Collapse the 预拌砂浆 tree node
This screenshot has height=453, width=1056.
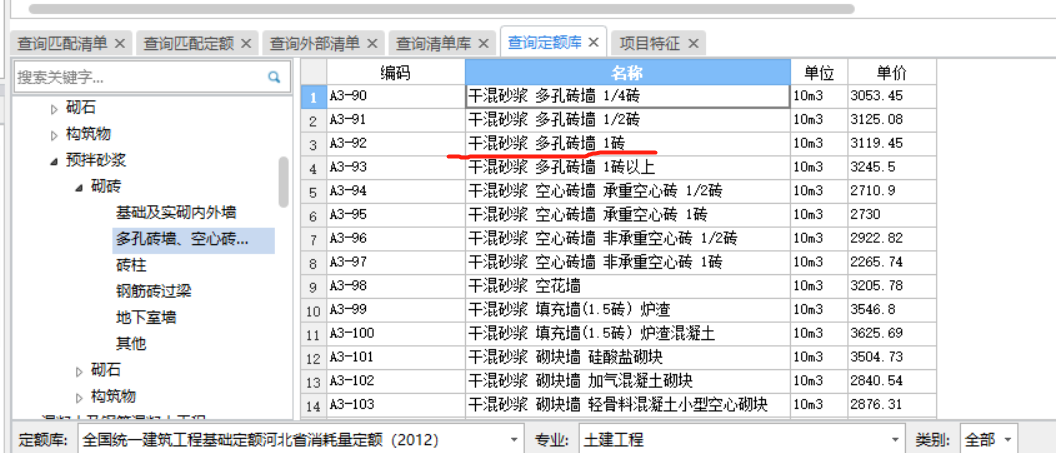tap(54, 160)
